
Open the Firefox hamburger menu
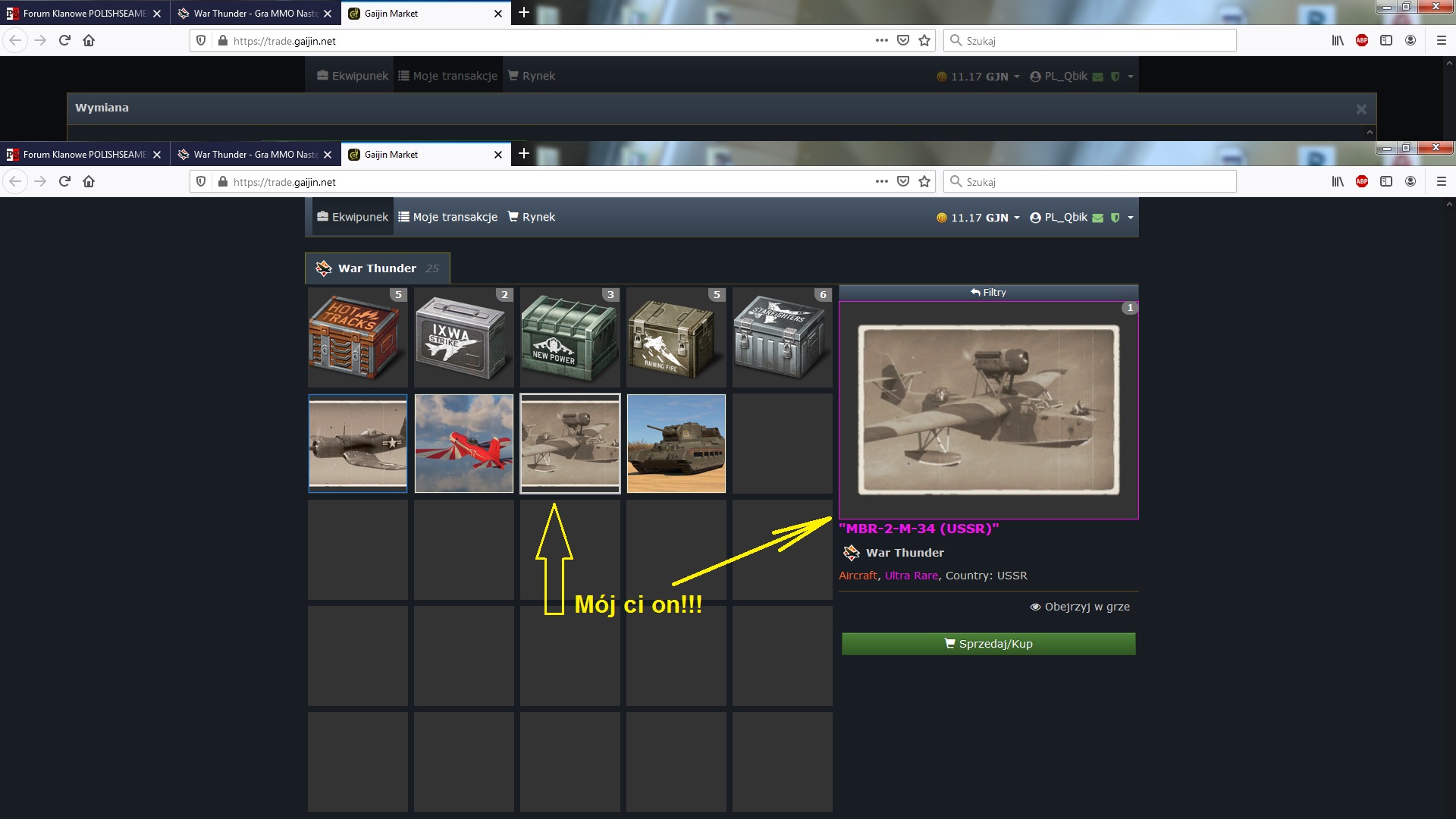(1441, 182)
